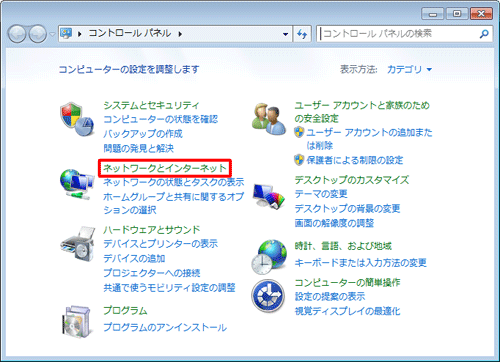Open システムとセキュリティ shield icon

point(77,119)
